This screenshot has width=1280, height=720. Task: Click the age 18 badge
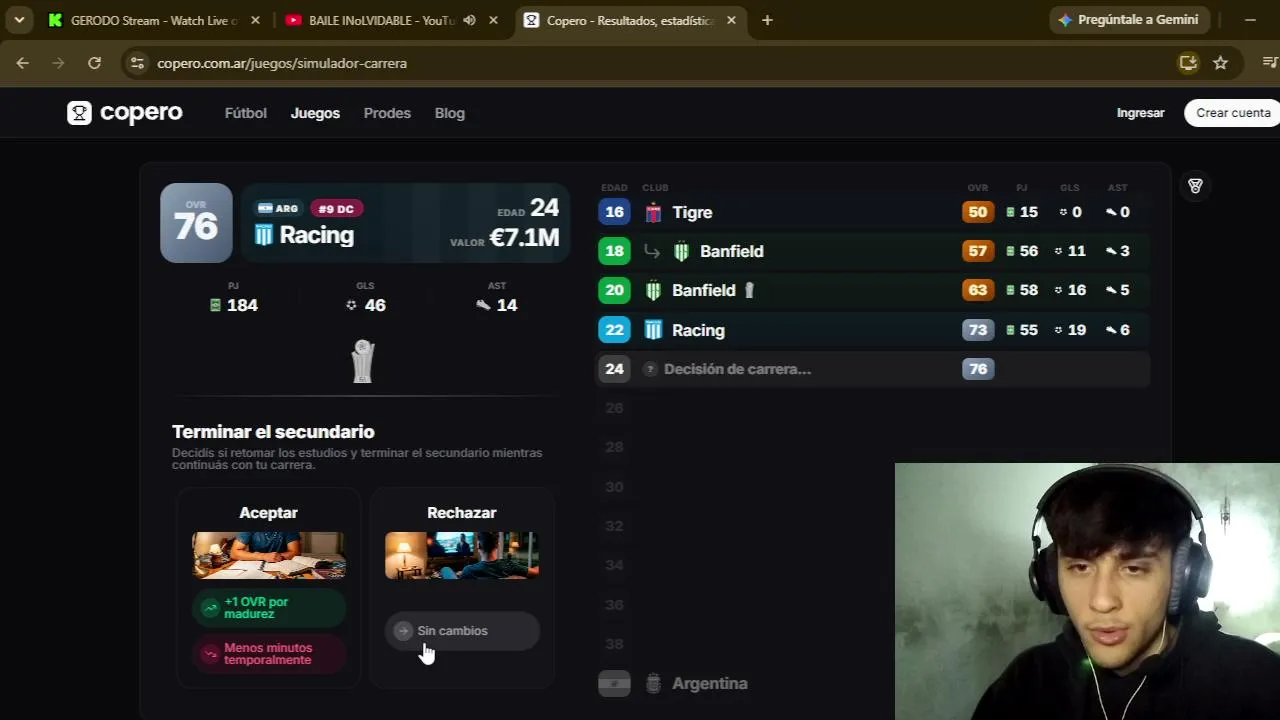[614, 251]
